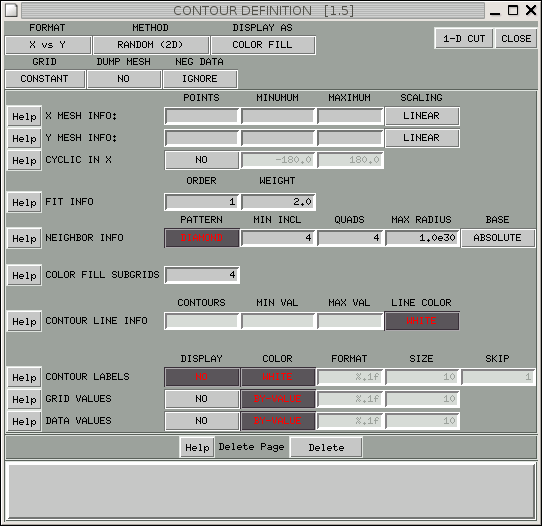Click the CLOSE button

516,38
